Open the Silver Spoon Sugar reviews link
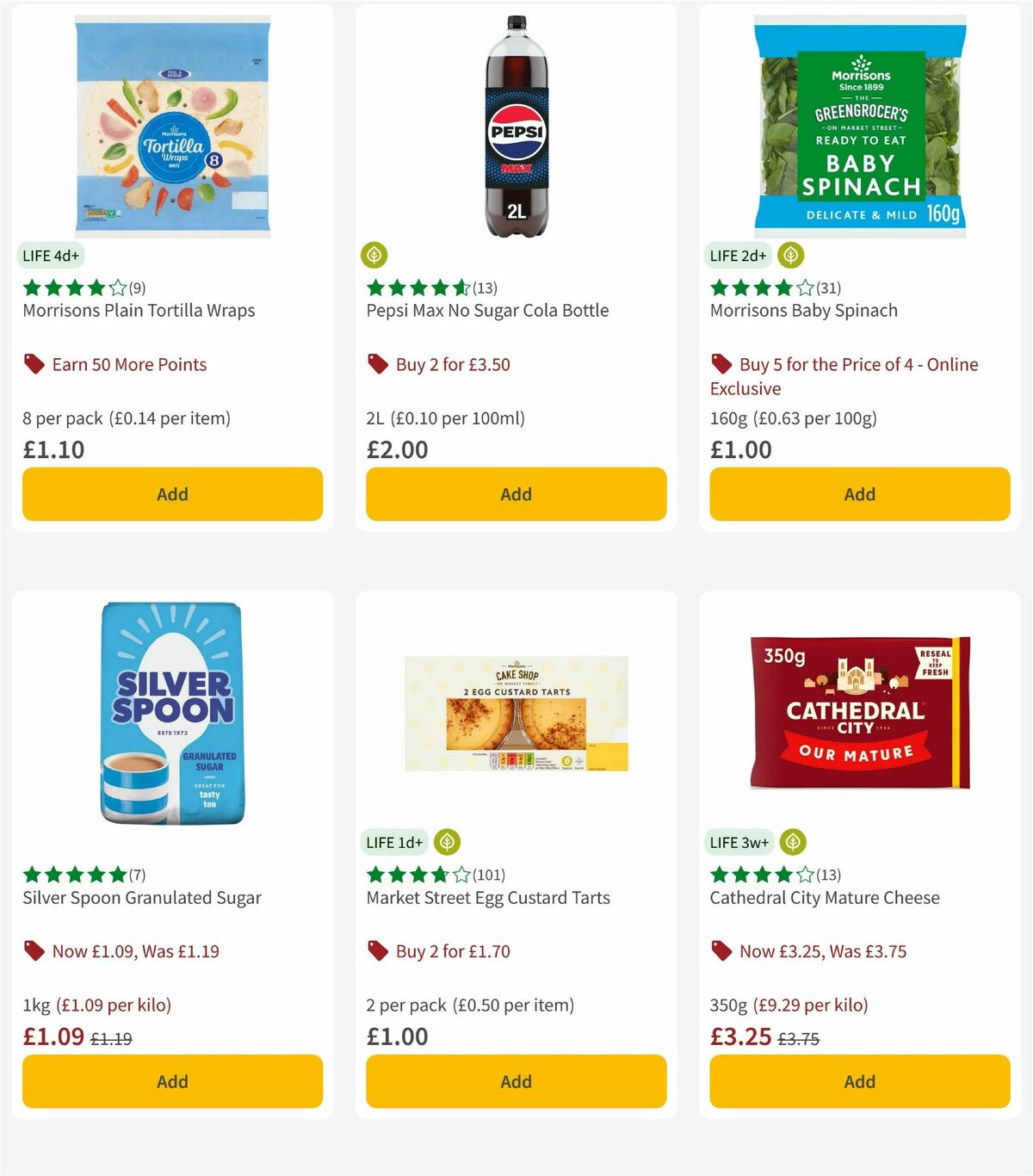 tap(137, 875)
